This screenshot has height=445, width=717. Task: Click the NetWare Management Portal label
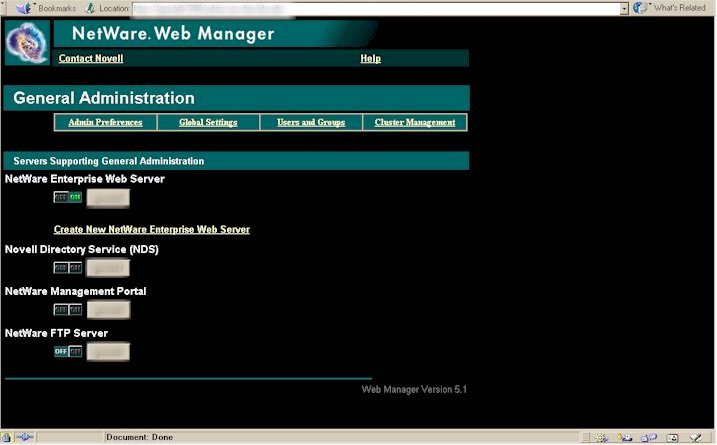(75, 291)
